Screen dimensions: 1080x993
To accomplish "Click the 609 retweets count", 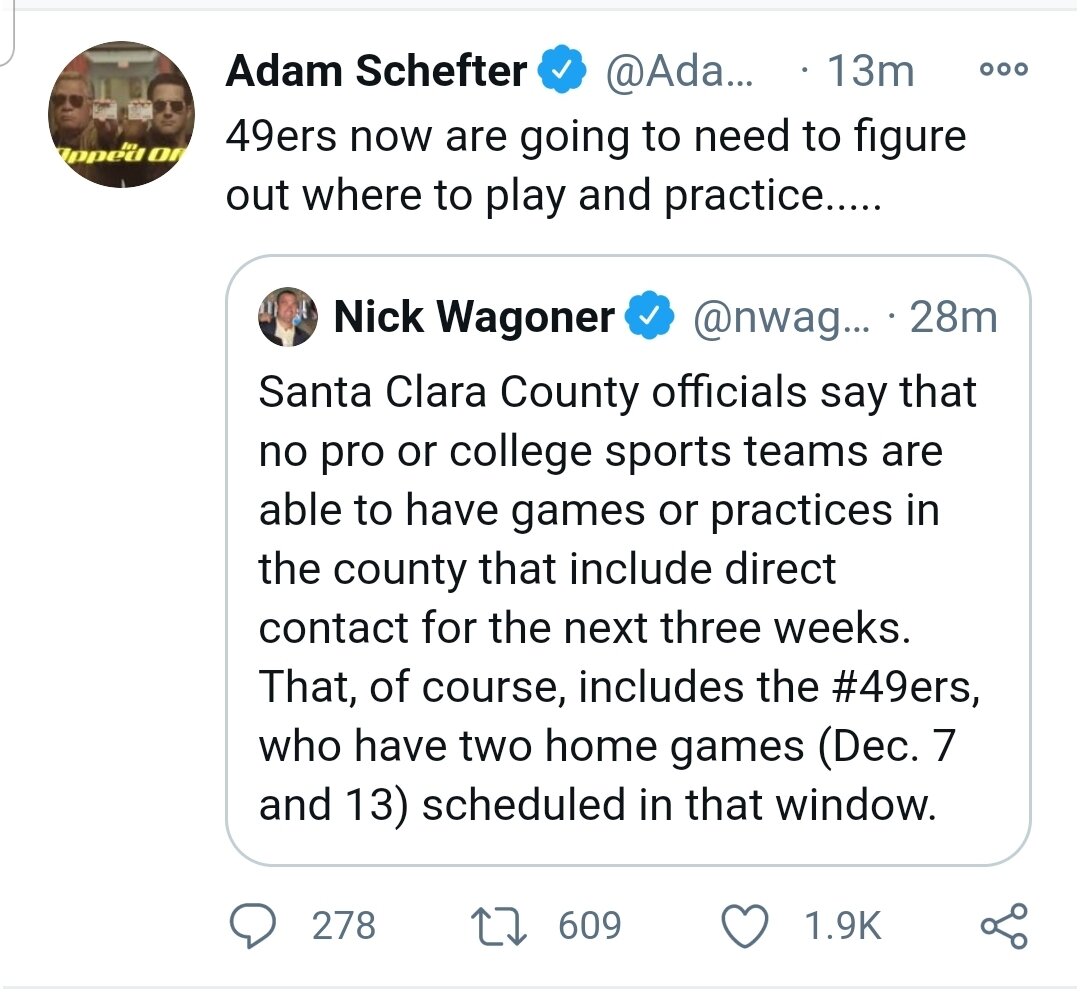I will (589, 925).
